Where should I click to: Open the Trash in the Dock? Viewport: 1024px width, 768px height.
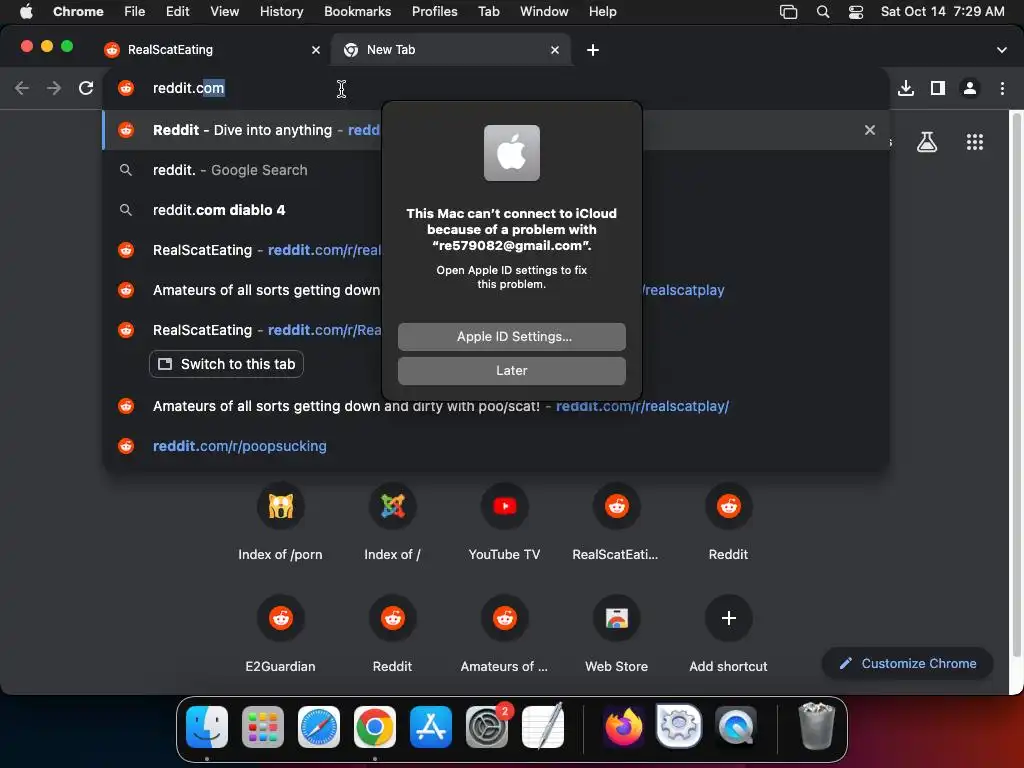(x=816, y=727)
